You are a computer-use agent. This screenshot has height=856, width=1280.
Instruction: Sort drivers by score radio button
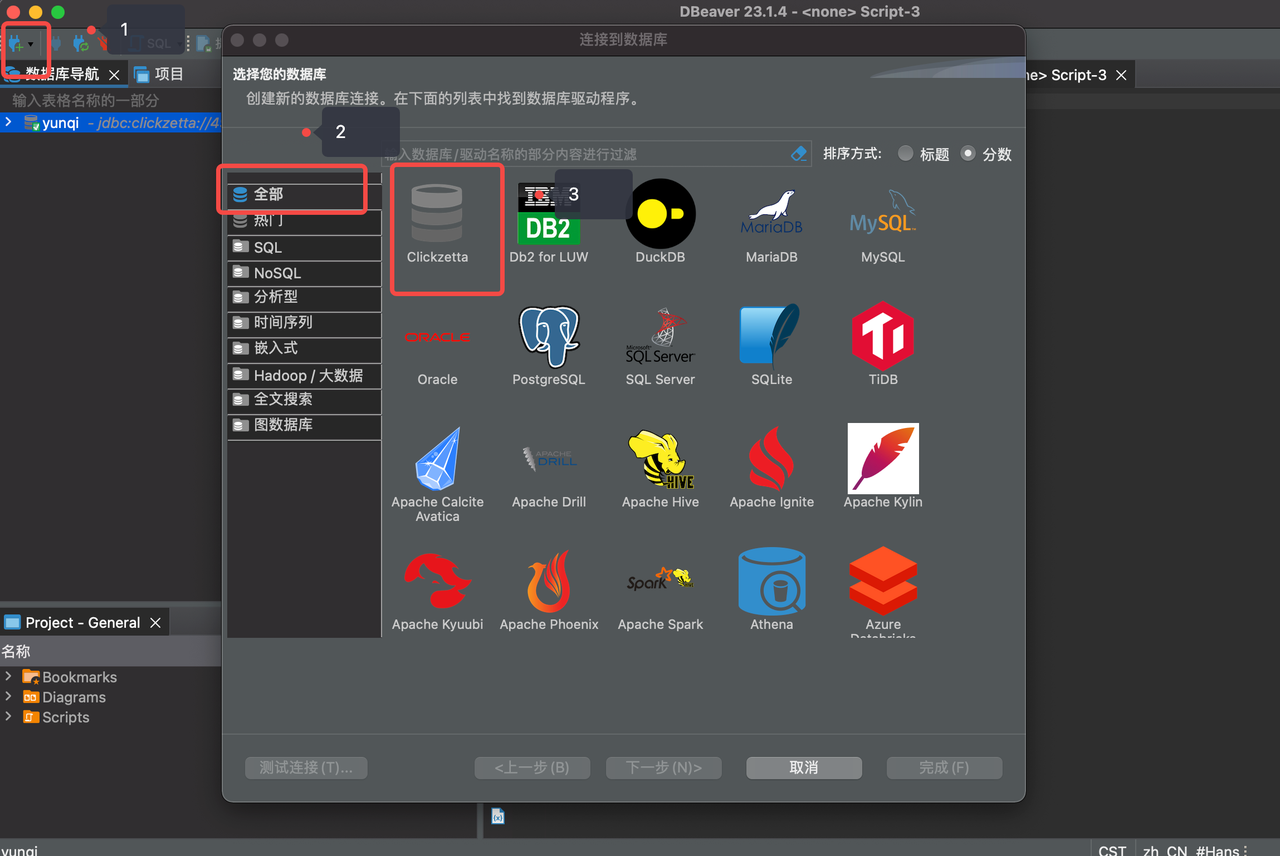968,154
